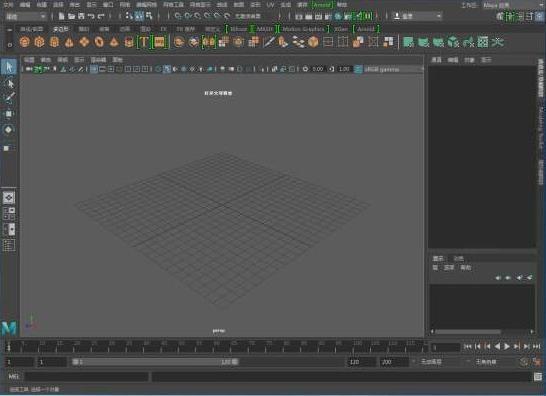
Task: Activate the Paint Selection brush tool
Action: pyautogui.click(x=9, y=98)
